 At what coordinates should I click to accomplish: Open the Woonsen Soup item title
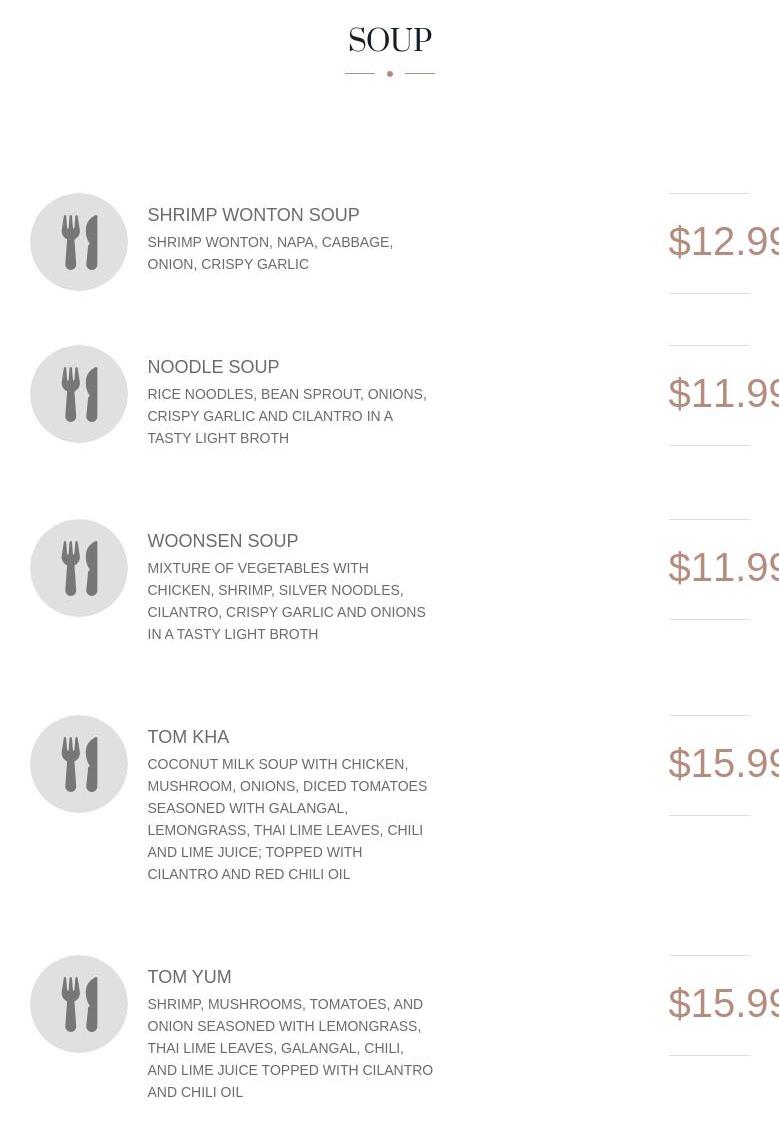pos(222,541)
